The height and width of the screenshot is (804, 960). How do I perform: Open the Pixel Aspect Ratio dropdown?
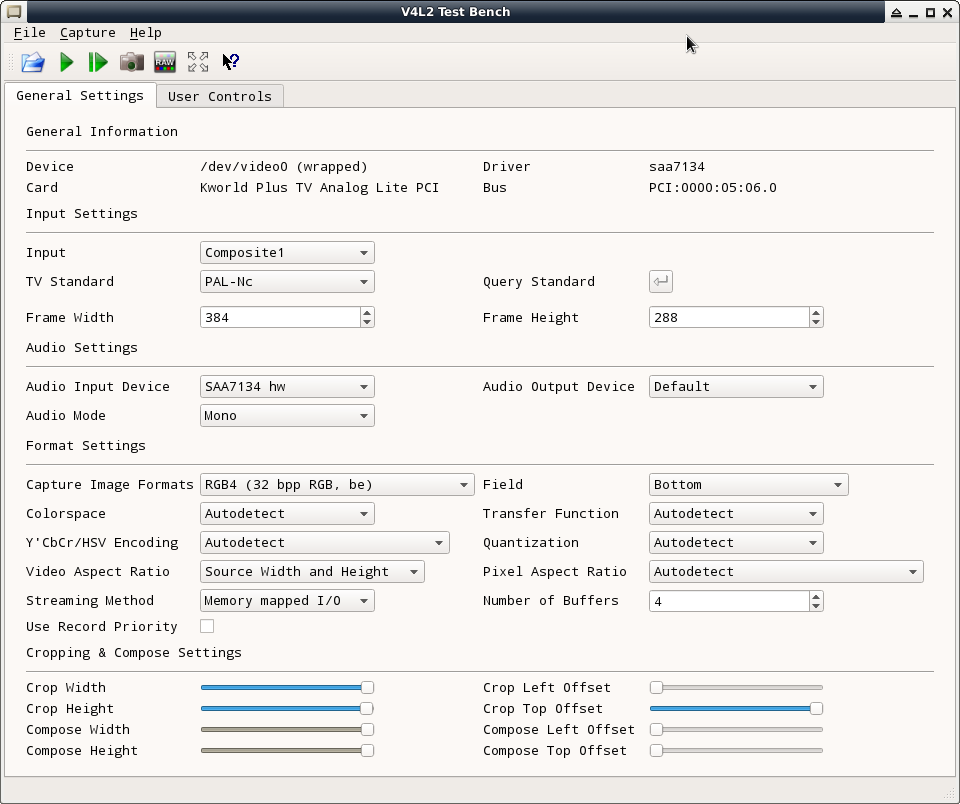pos(785,572)
